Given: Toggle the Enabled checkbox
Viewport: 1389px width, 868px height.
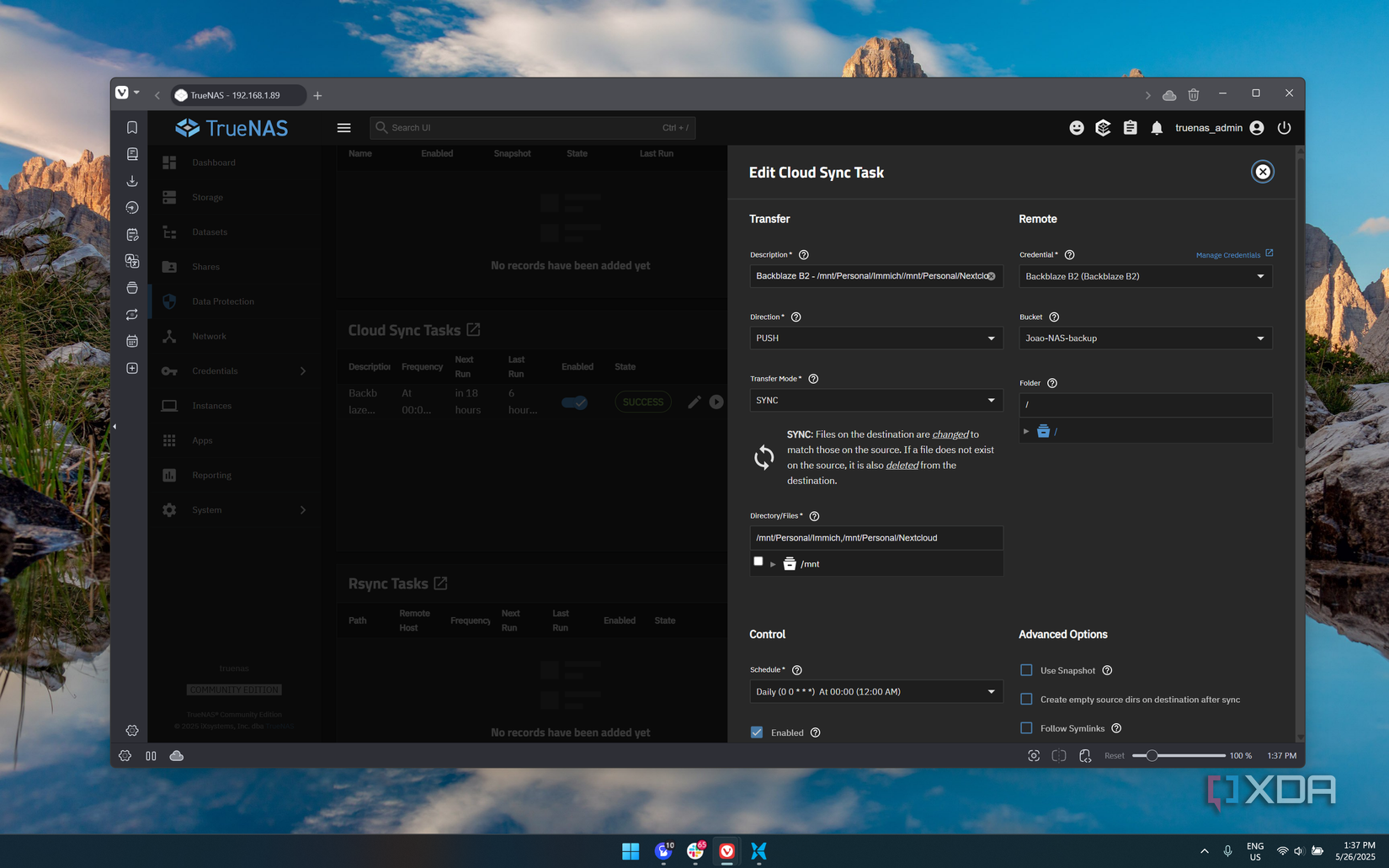Looking at the screenshot, I should (757, 732).
